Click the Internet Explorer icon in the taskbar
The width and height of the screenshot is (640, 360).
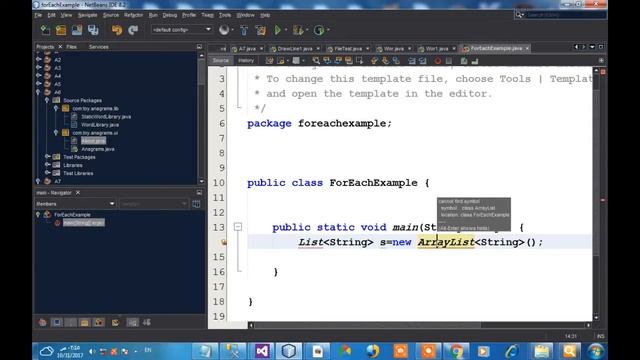[512, 351]
